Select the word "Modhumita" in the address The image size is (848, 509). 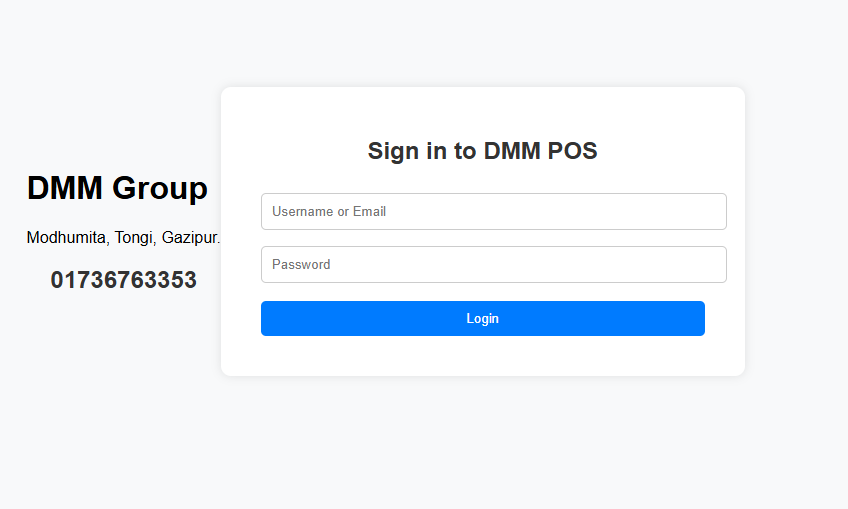[66, 238]
